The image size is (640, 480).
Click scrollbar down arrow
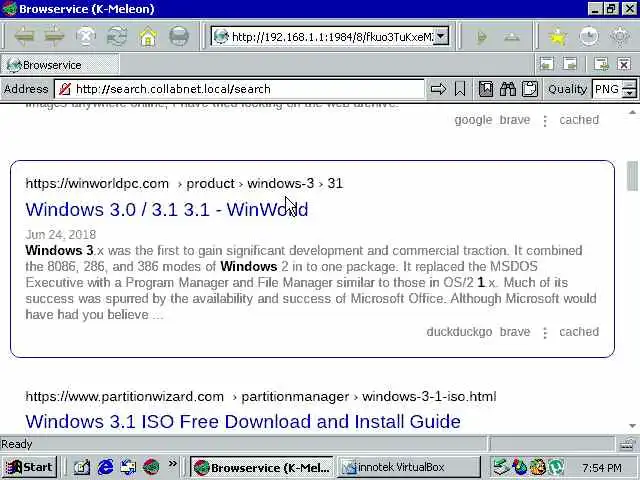click(632, 426)
